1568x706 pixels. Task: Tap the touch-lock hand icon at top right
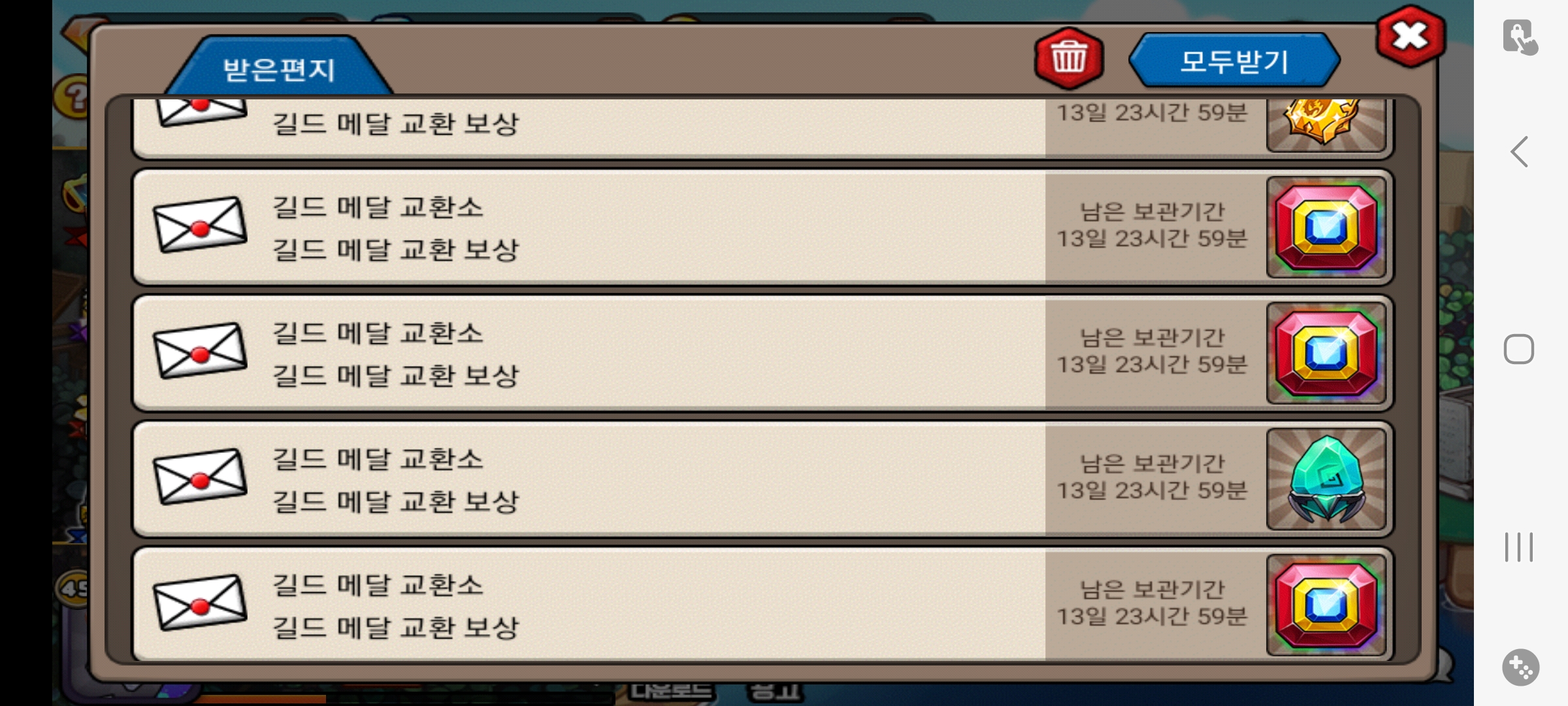pyautogui.click(x=1520, y=37)
